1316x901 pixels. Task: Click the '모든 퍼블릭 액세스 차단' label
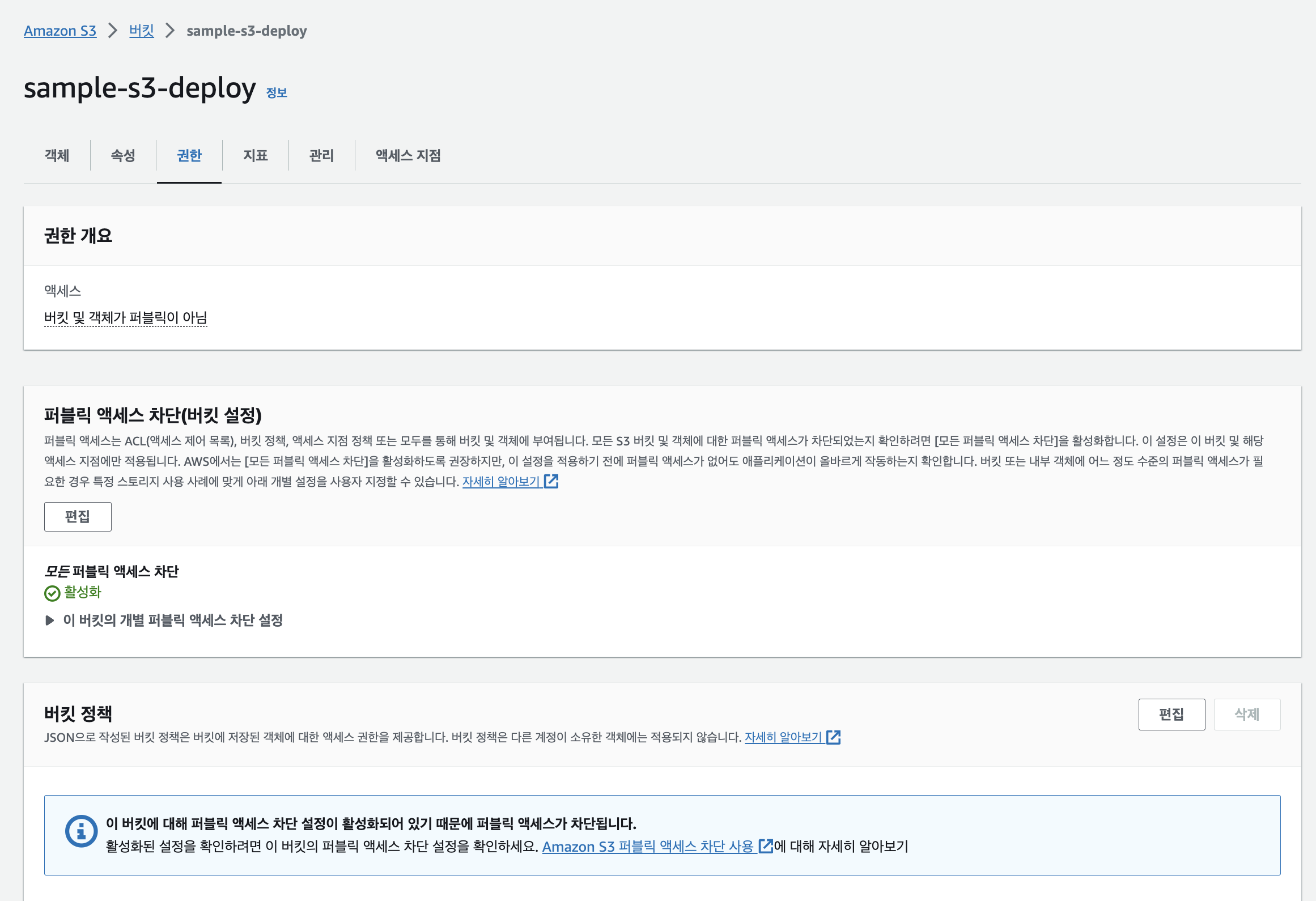click(112, 571)
